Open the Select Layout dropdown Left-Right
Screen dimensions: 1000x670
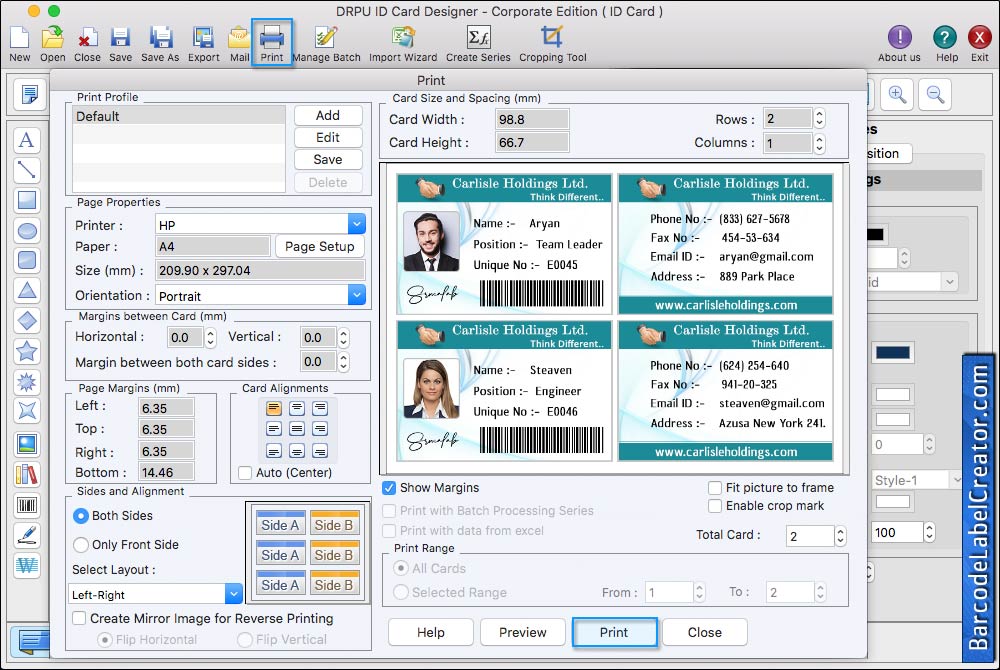[x=156, y=594]
